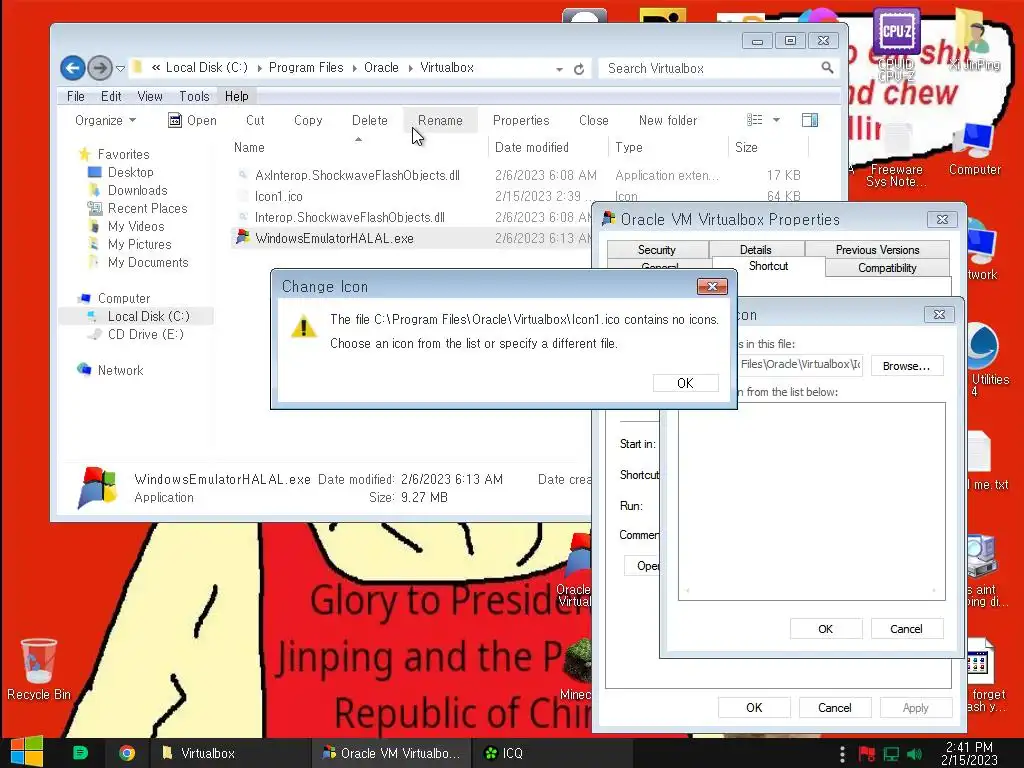1024x768 pixels.
Task: Click the Forward arrow in Explorer
Action: tap(99, 67)
